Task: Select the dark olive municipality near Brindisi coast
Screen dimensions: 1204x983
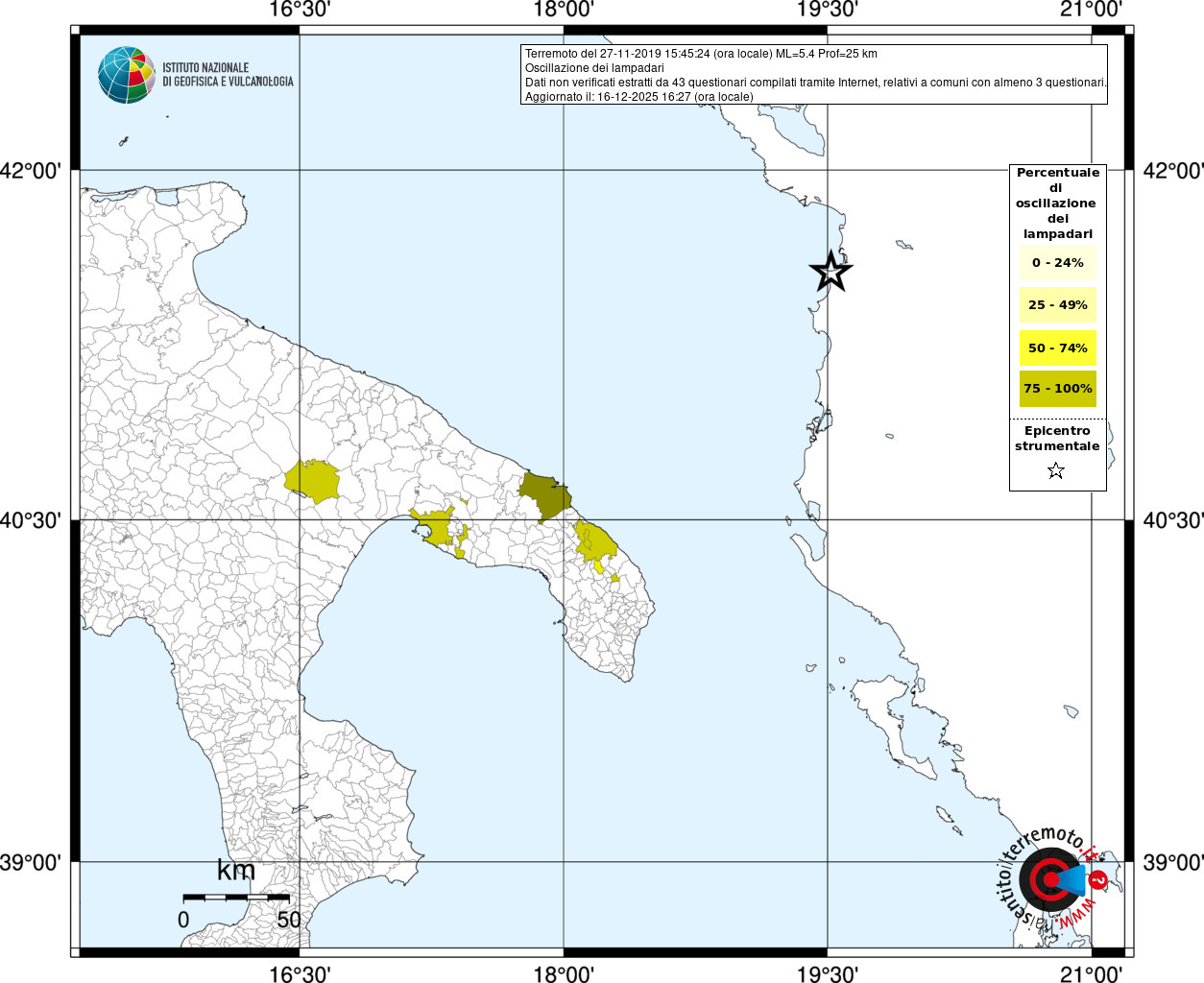Action: tap(544, 492)
